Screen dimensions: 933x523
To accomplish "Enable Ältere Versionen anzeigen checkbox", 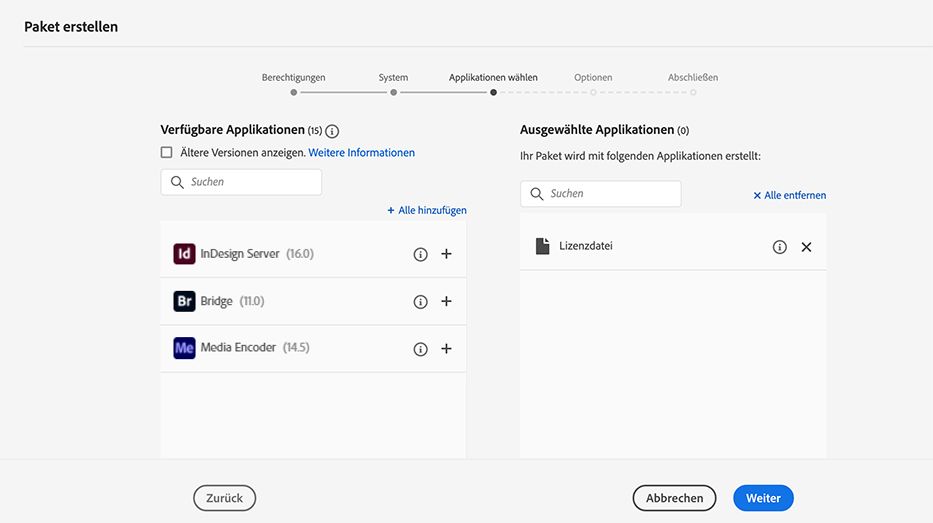I will [167, 153].
